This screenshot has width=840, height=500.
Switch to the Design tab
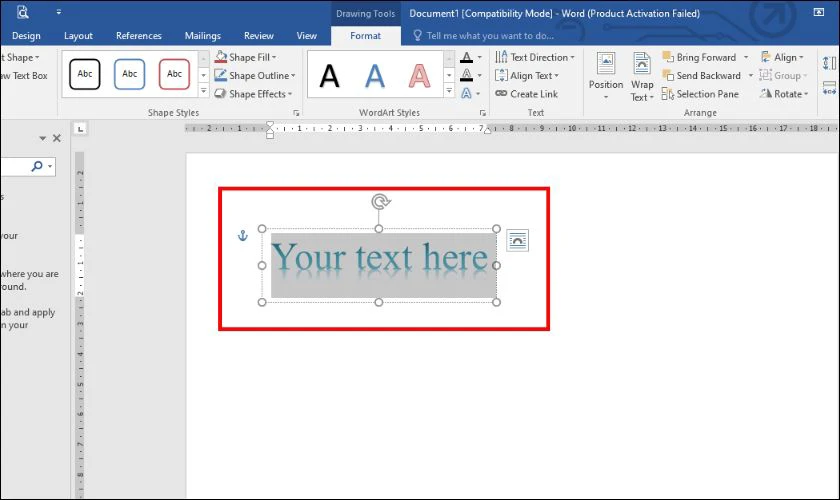point(26,36)
